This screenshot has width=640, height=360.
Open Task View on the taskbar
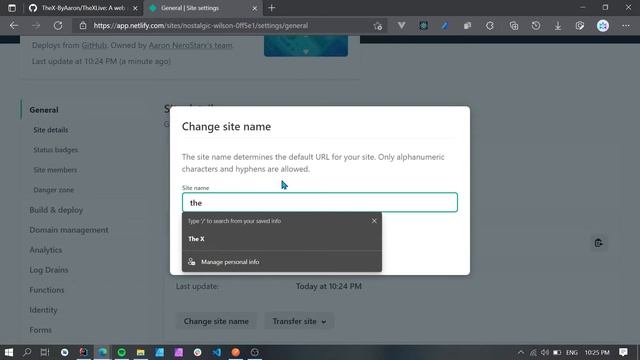pyautogui.click(x=45, y=352)
